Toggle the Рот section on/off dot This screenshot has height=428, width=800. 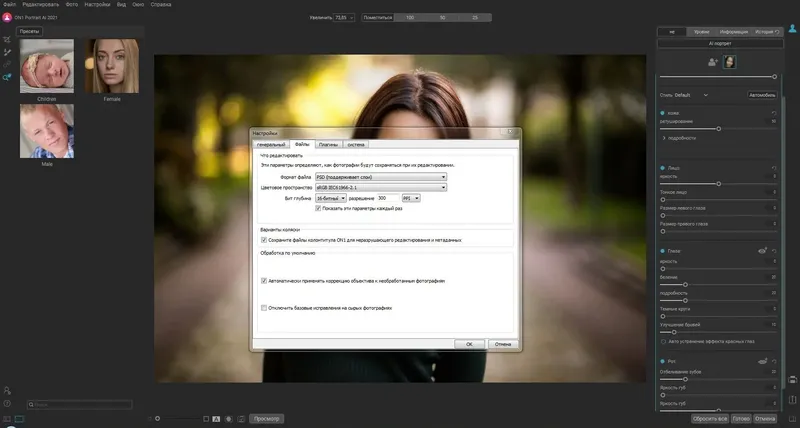[x=662, y=361]
